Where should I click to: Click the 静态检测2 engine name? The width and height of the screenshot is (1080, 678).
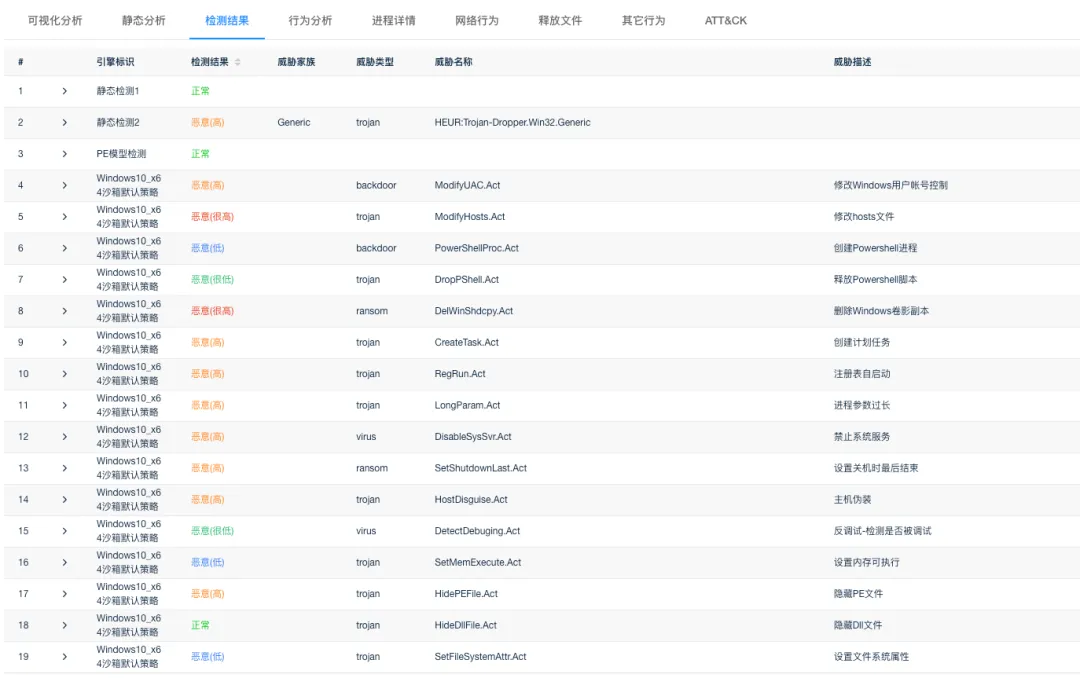[x=118, y=123]
